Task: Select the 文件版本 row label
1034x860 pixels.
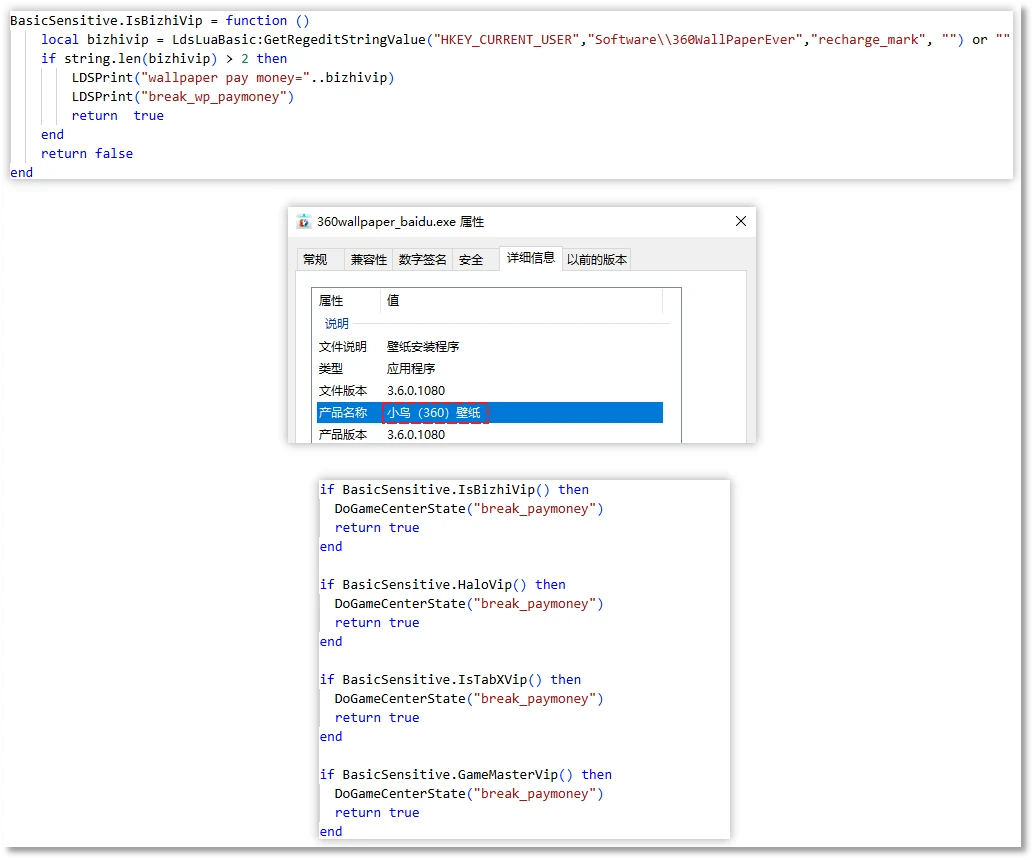Action: [343, 390]
